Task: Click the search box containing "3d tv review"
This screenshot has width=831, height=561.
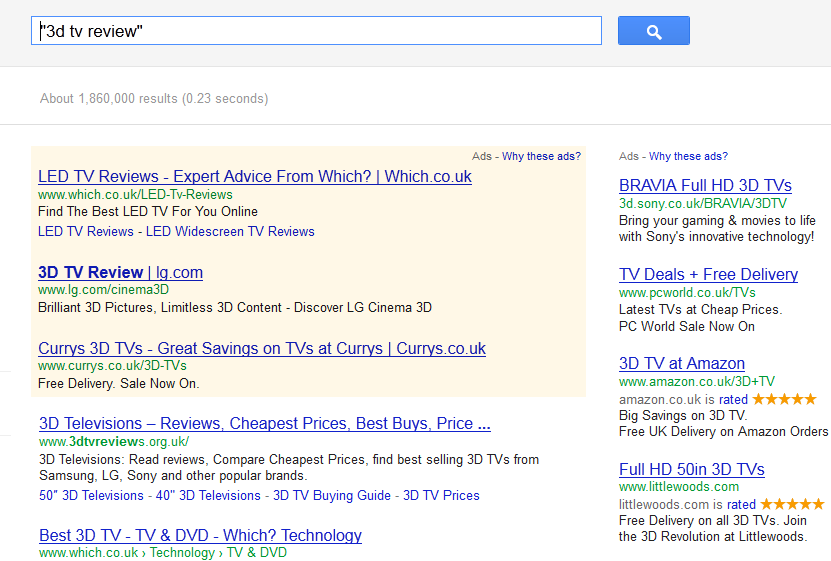Action: pos(316,31)
